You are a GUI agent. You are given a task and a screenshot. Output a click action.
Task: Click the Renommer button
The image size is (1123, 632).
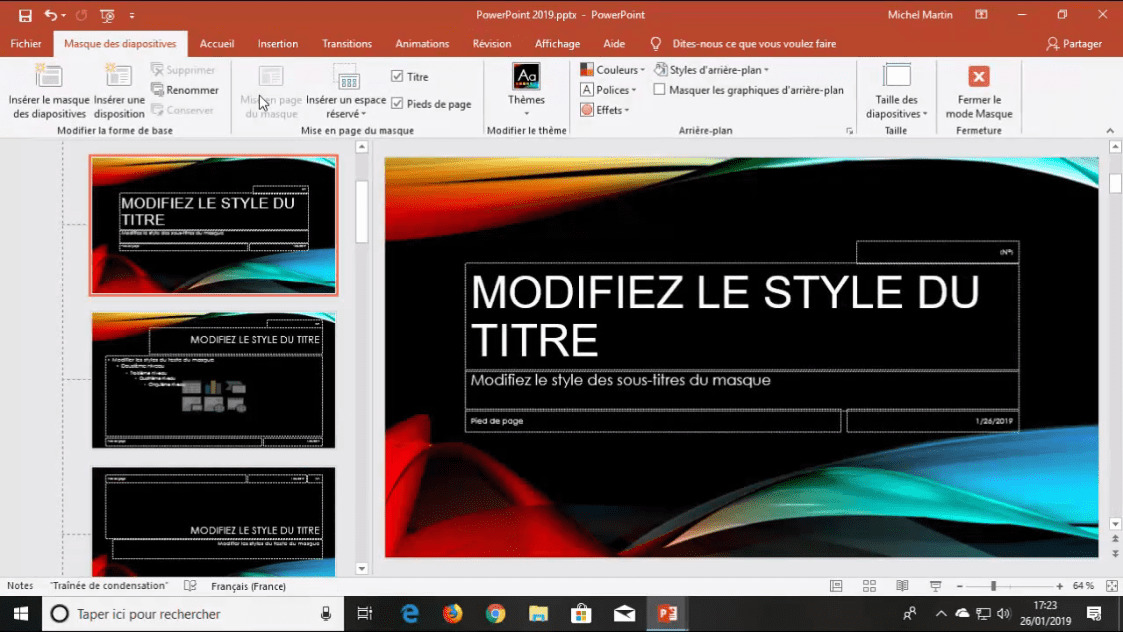pyautogui.click(x=185, y=90)
